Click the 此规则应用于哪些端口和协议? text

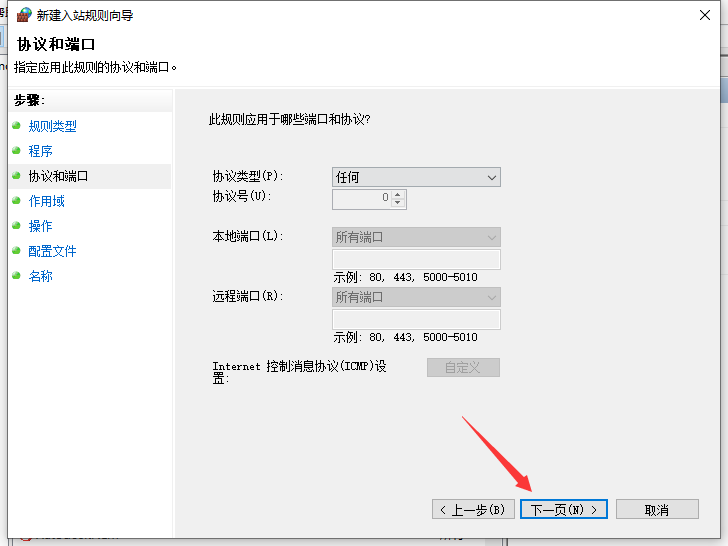click(290, 120)
